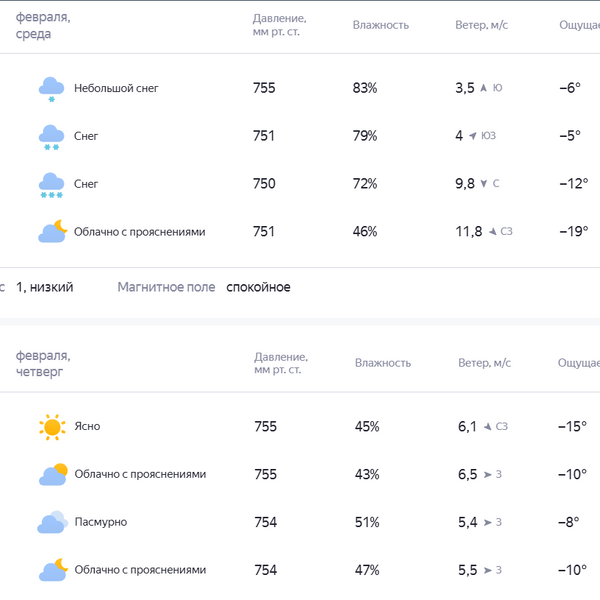Click the north wind arrow beside 9,8
Screen dimensions: 600x600
pos(484,184)
